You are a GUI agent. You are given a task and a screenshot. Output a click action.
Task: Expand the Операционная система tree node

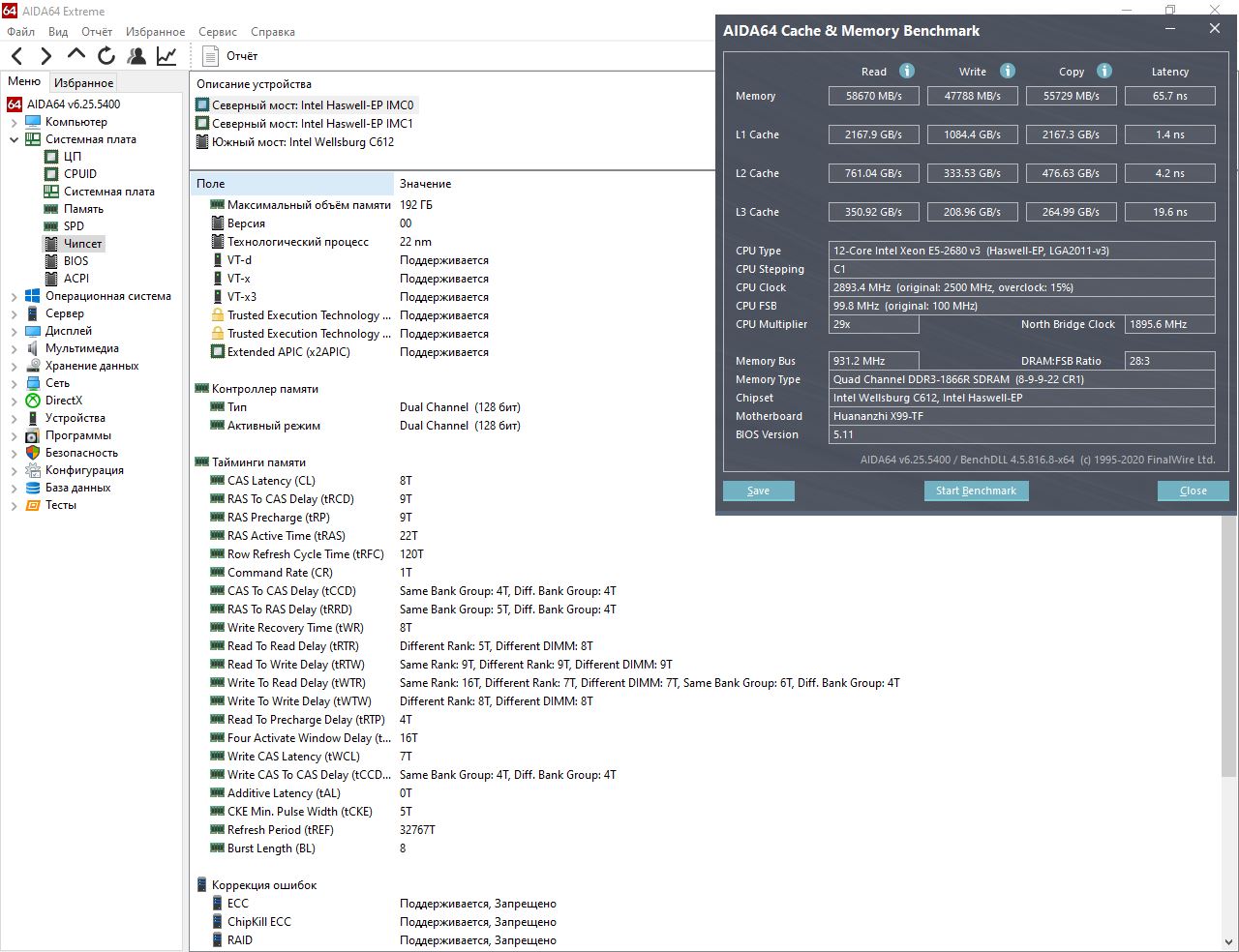(14, 297)
